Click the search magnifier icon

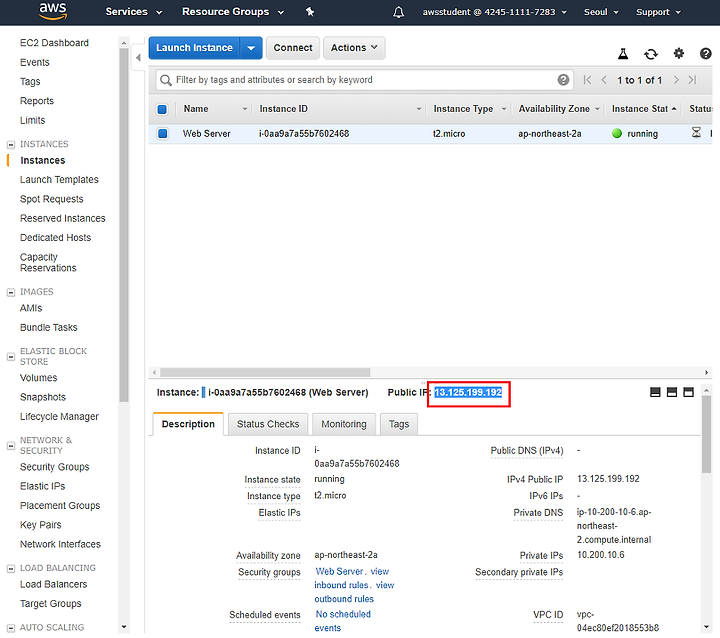[x=165, y=80]
